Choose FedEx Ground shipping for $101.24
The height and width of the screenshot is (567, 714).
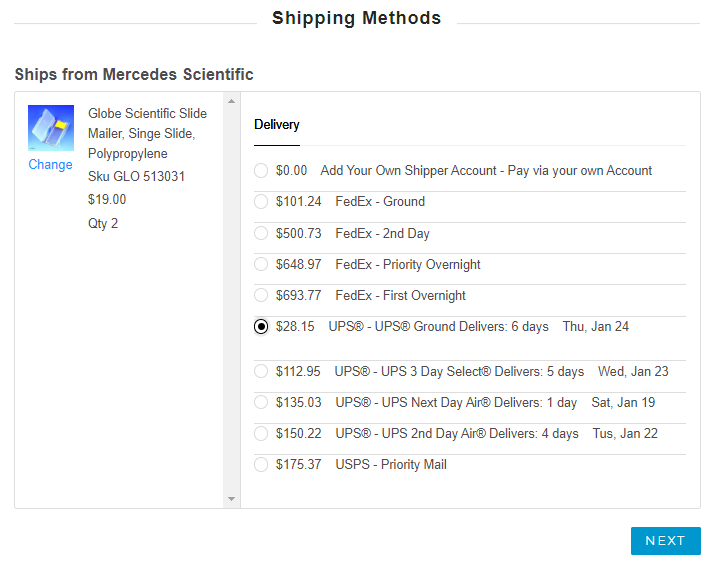[261, 202]
